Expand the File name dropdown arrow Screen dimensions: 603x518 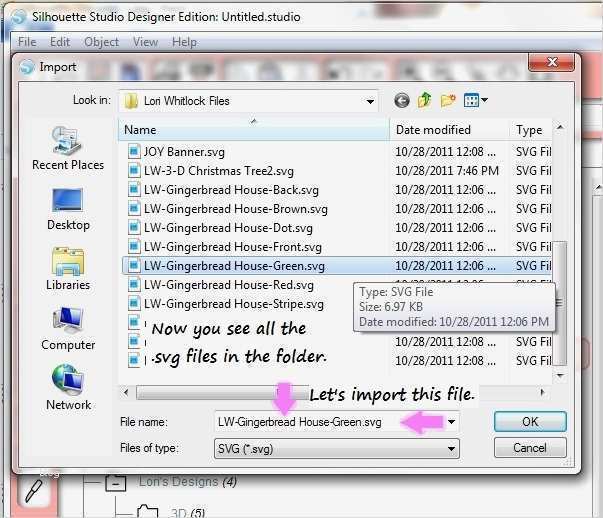(x=451, y=422)
